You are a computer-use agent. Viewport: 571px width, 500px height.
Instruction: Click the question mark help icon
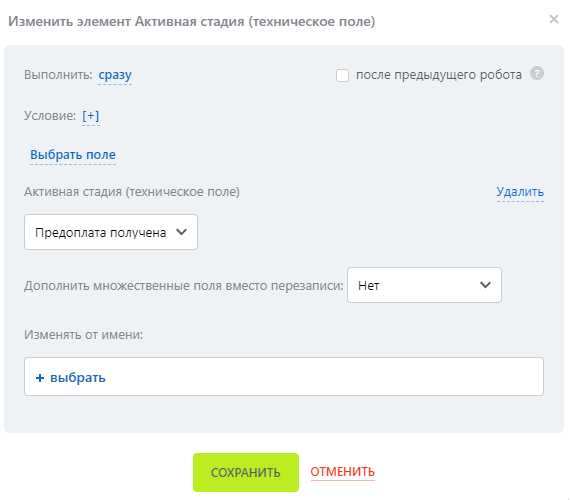tap(537, 73)
